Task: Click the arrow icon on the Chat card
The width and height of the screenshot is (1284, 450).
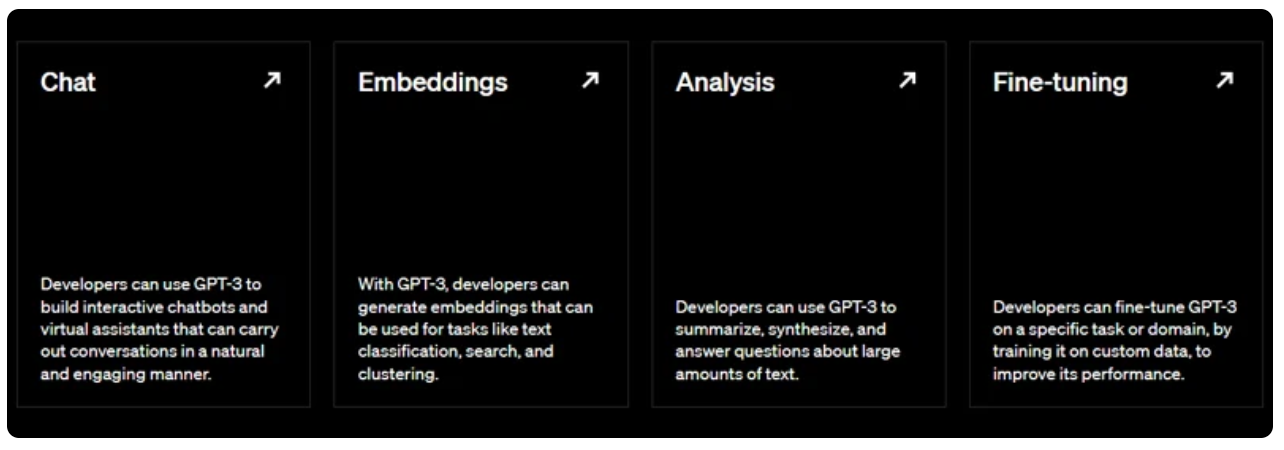Action: [x=272, y=81]
